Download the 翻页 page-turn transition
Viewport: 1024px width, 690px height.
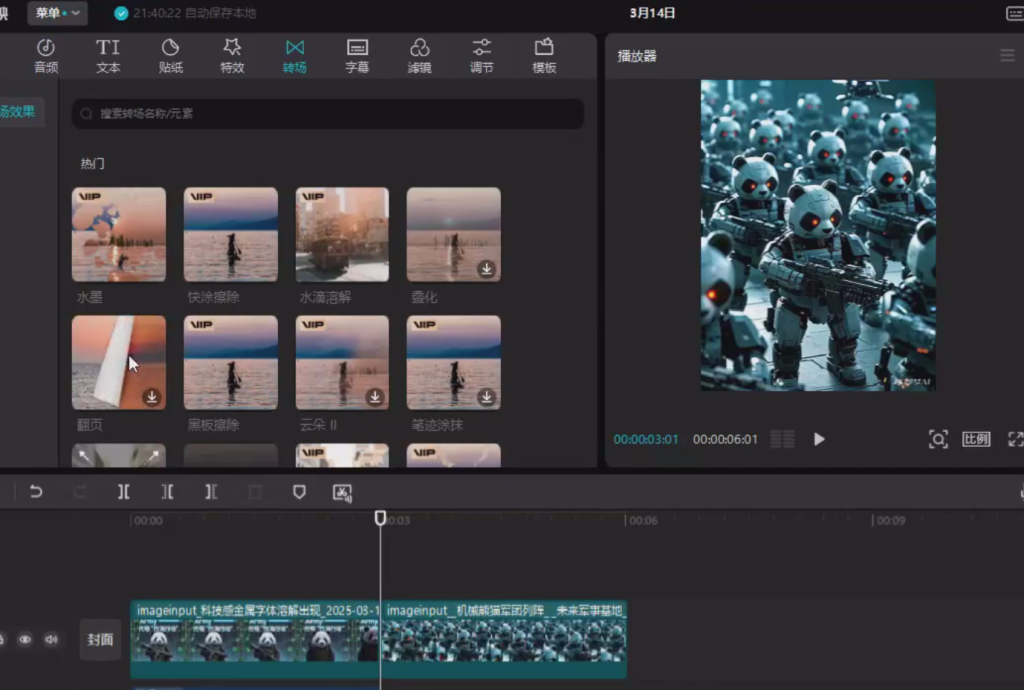[x=152, y=397]
